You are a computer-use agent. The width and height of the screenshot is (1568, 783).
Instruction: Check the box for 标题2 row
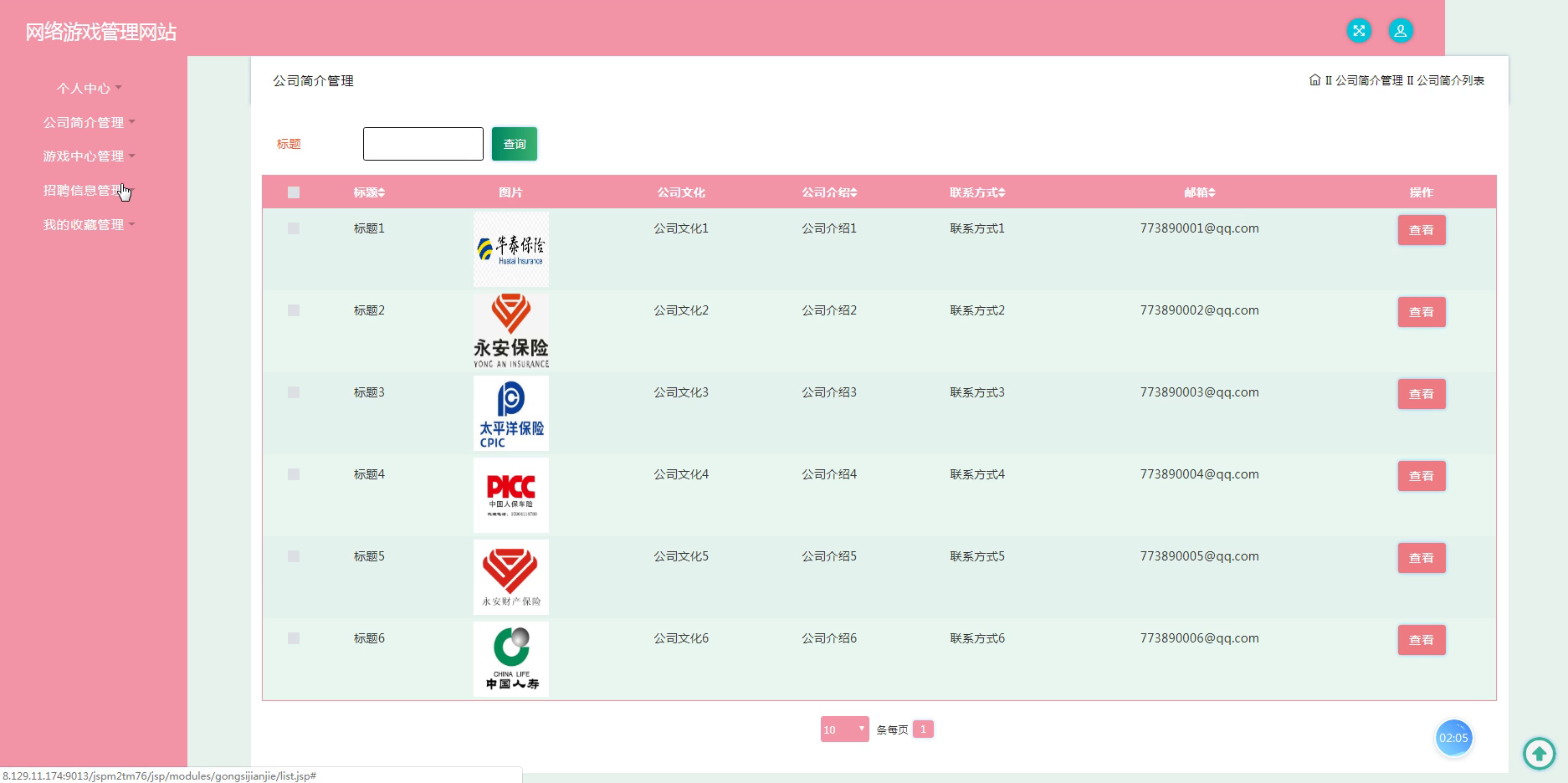point(294,310)
